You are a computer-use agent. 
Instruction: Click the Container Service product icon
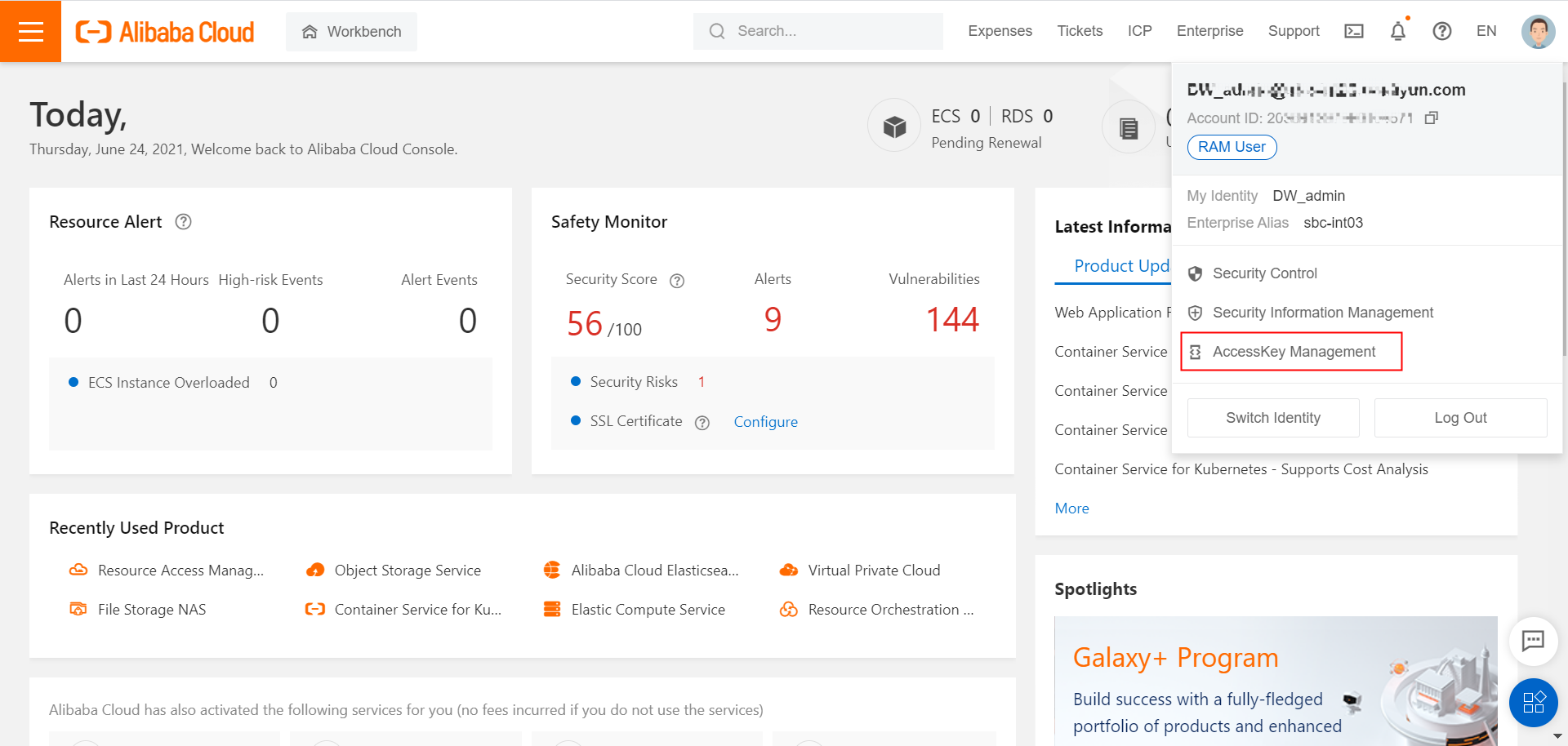pos(315,609)
